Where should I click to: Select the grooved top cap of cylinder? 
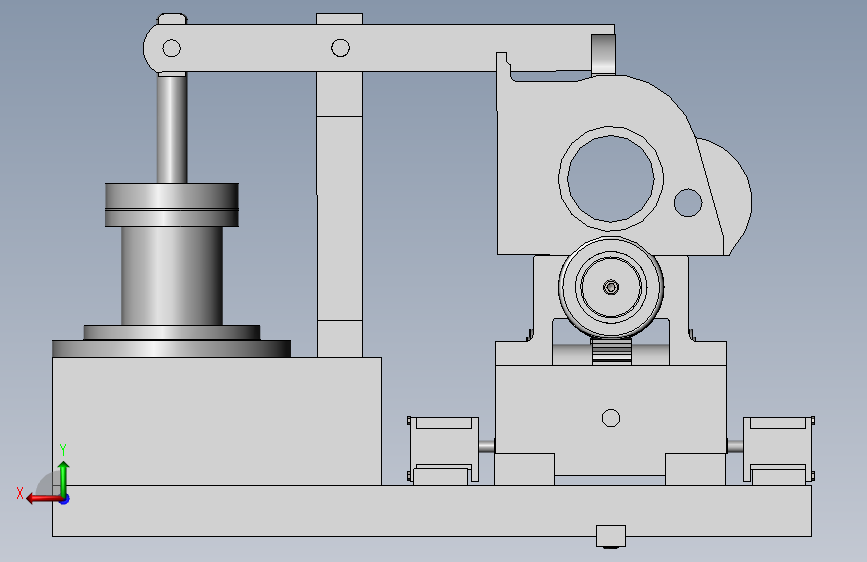172,205
